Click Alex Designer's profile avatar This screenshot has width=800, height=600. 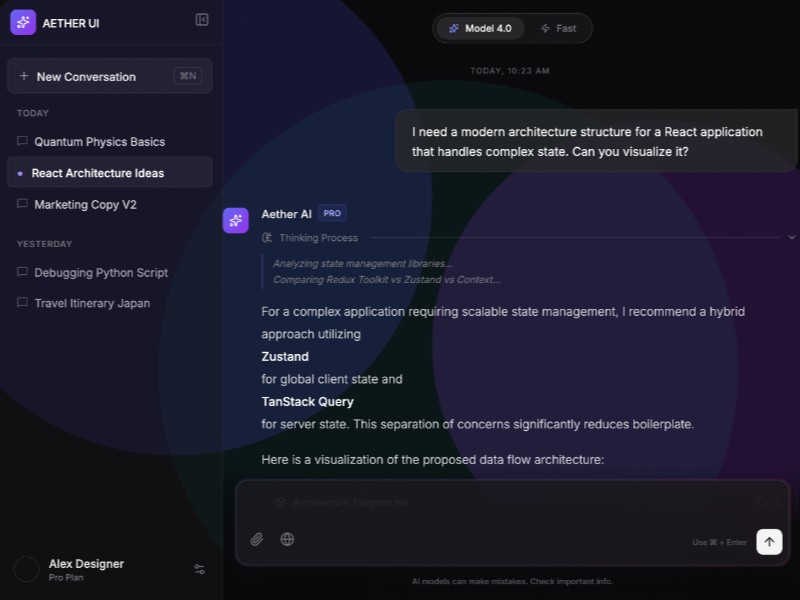(x=26, y=569)
